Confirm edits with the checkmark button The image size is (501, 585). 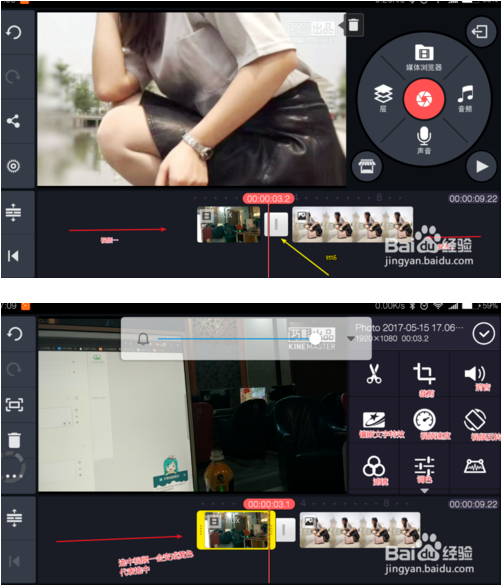pyautogui.click(x=484, y=334)
